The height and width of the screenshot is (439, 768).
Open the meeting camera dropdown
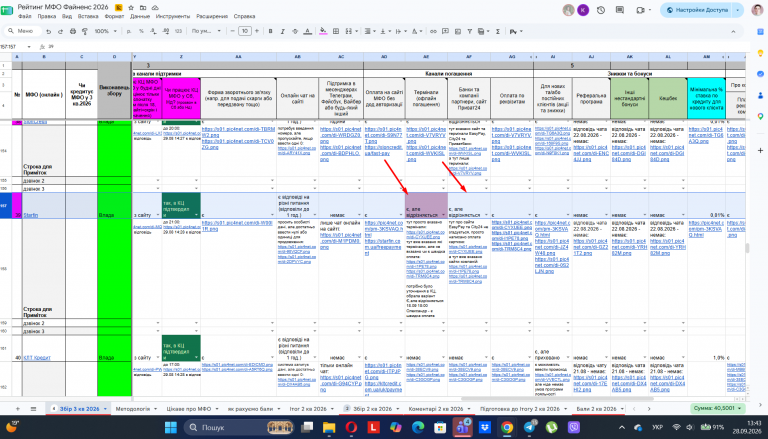coord(649,10)
